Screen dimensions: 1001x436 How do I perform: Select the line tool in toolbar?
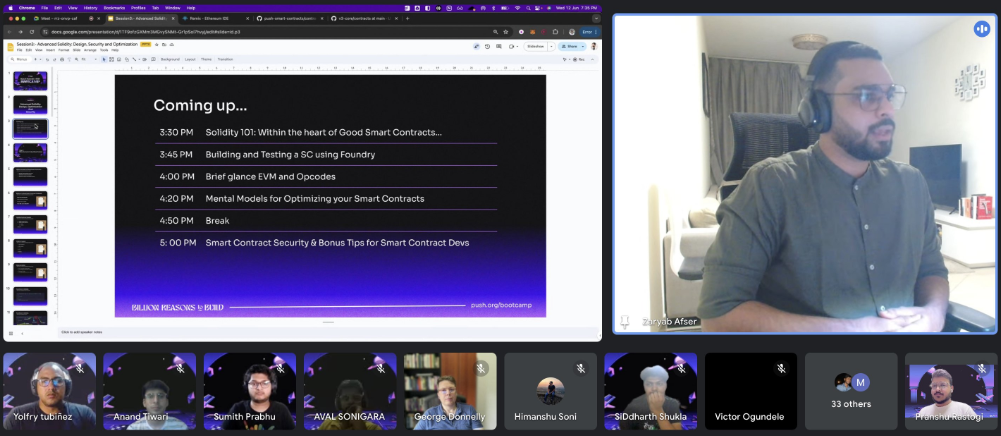(x=134, y=59)
